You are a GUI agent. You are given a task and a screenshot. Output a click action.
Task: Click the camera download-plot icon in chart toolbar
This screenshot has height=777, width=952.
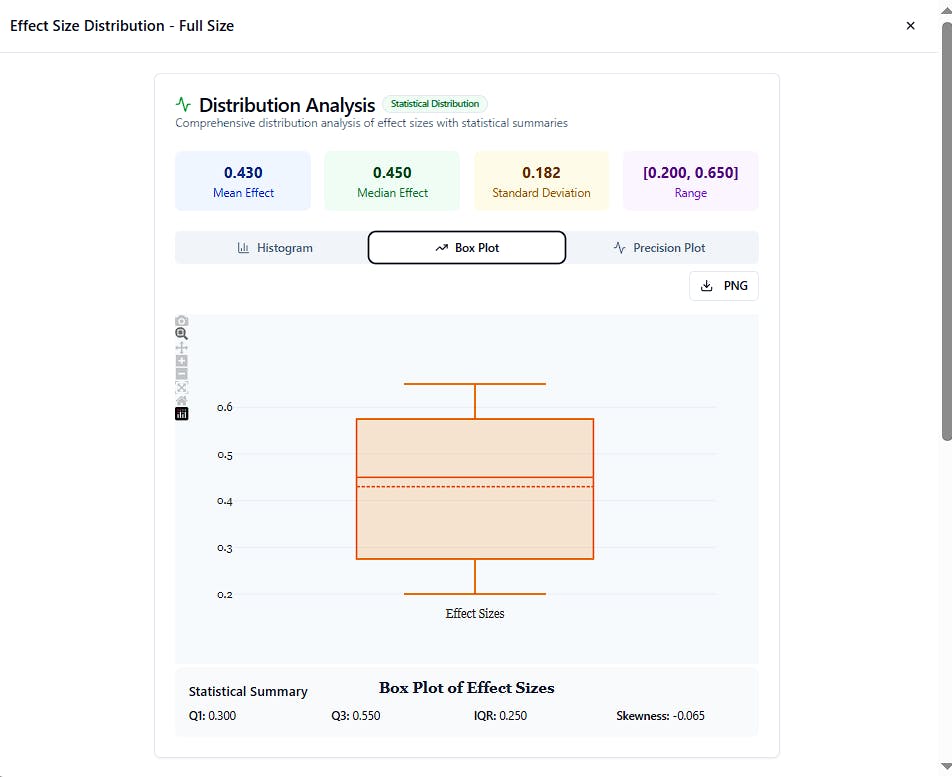click(182, 321)
